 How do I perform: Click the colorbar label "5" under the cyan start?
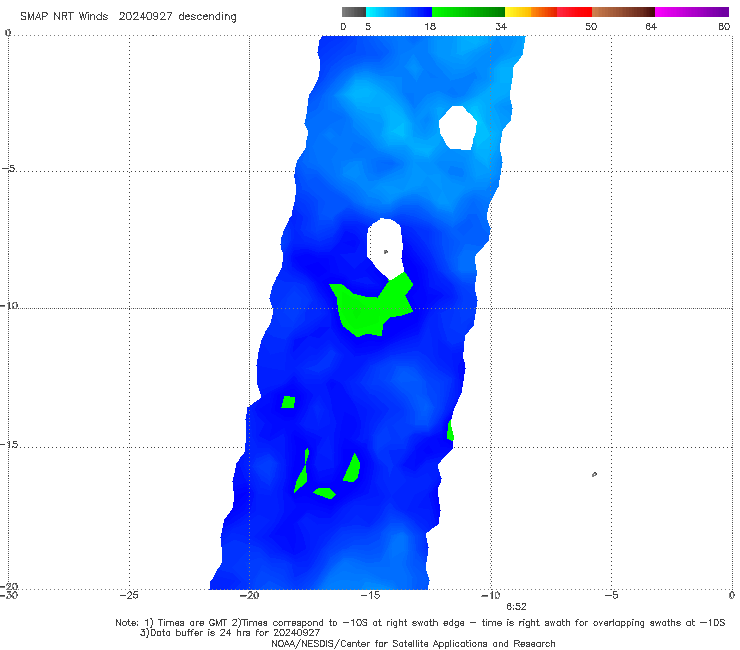coord(368,26)
